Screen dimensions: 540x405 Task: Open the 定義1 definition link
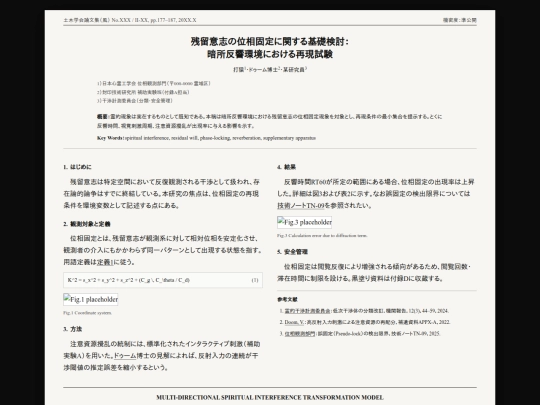[x=105, y=262]
